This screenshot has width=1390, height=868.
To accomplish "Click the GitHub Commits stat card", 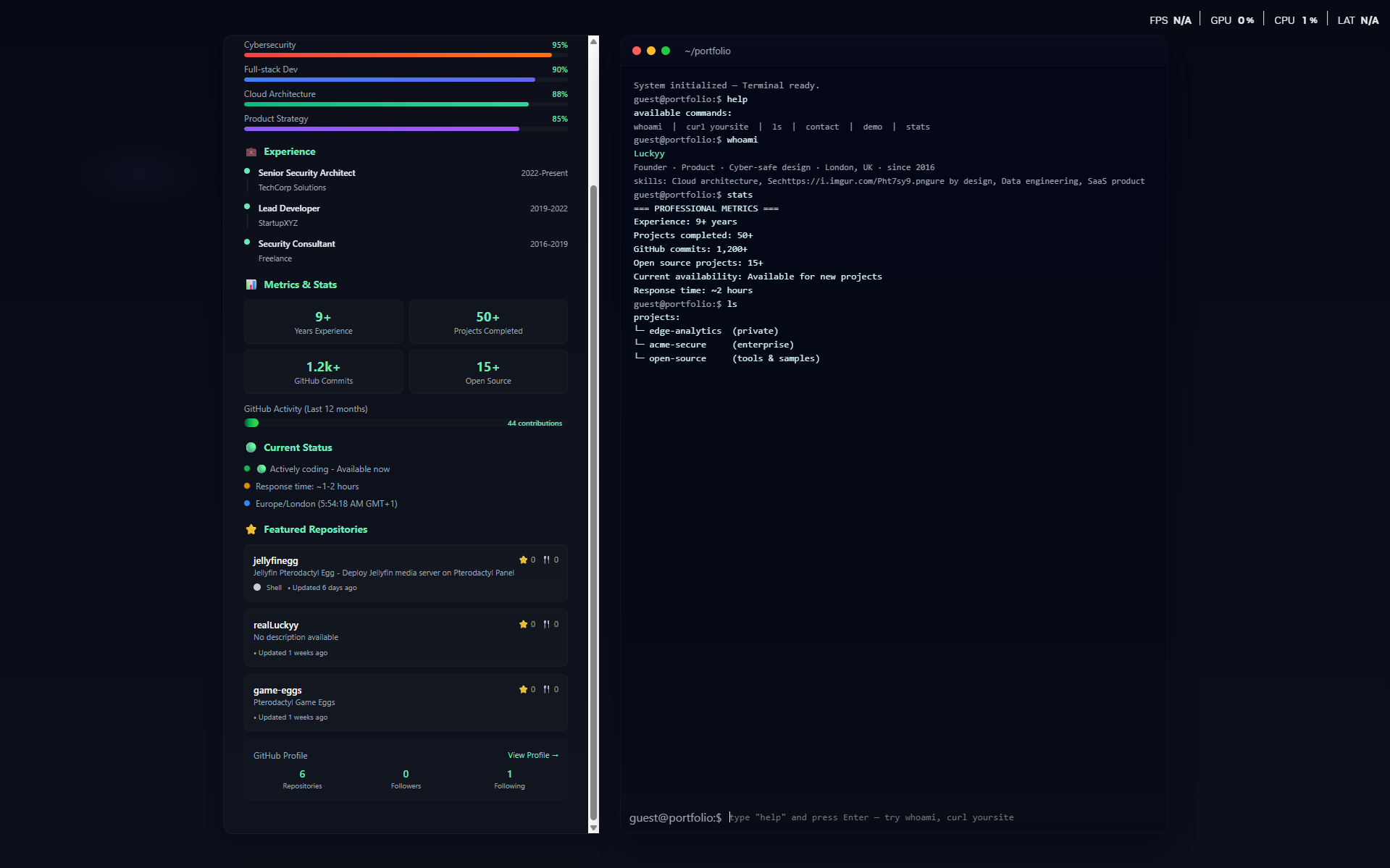I will pyautogui.click(x=324, y=372).
